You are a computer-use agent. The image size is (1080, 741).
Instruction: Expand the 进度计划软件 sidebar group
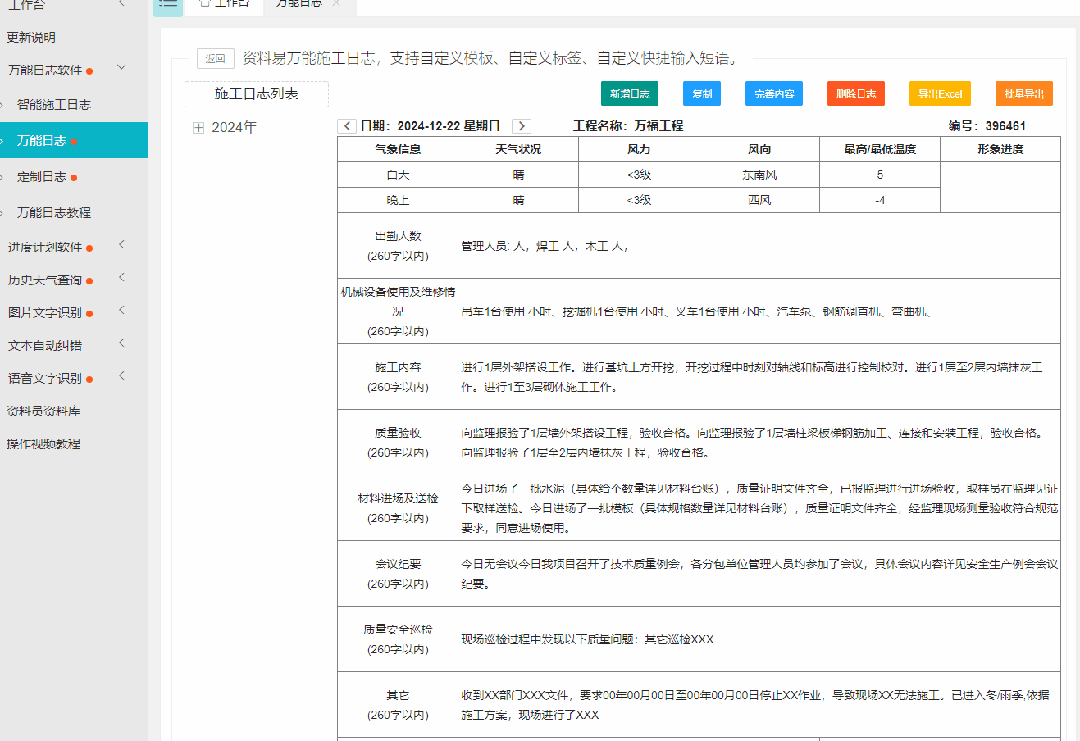point(122,244)
